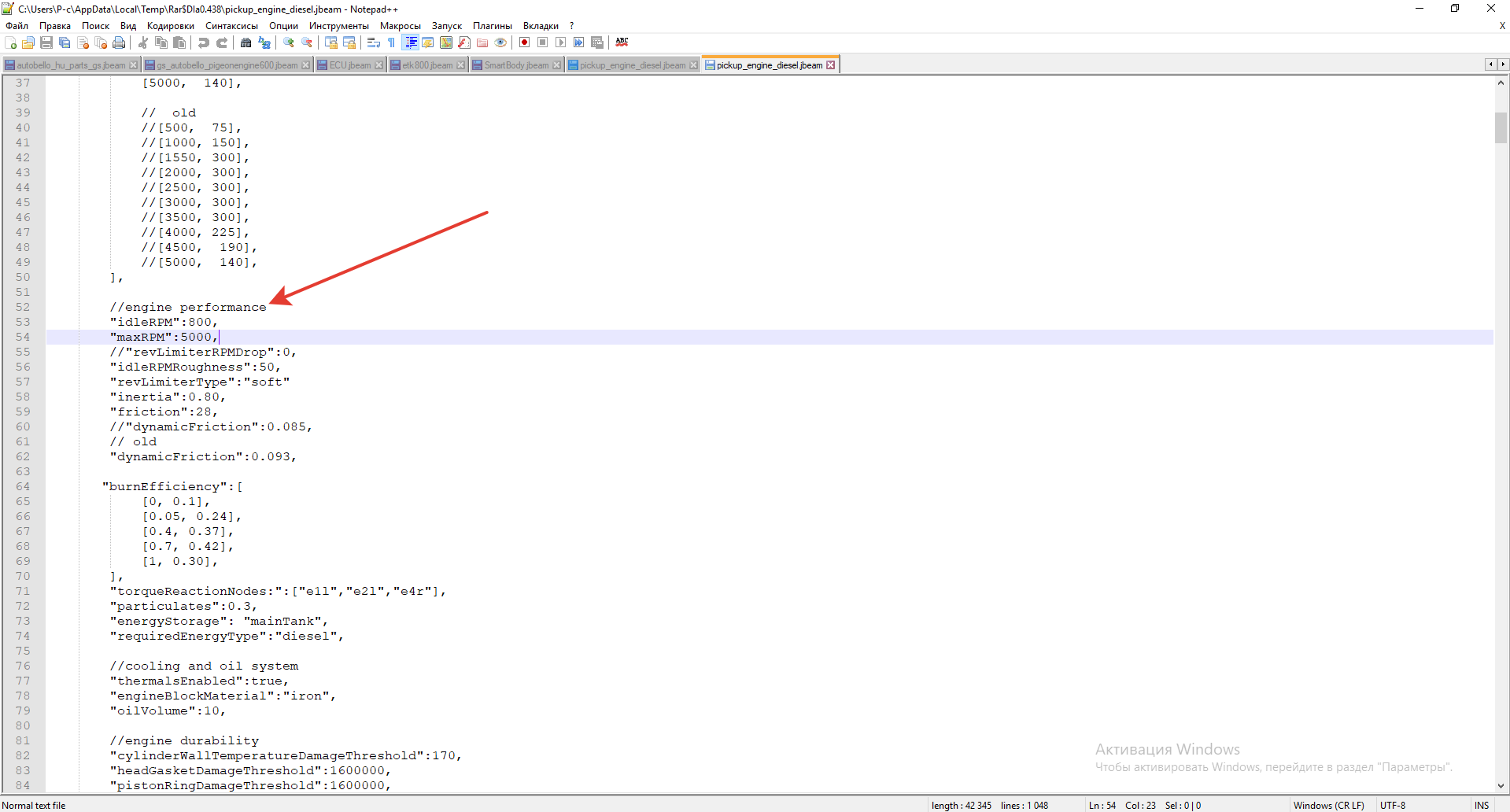Toggle synchronized horizontal scrolling icon
Viewport: 1510px width, 812px height.
tap(349, 42)
